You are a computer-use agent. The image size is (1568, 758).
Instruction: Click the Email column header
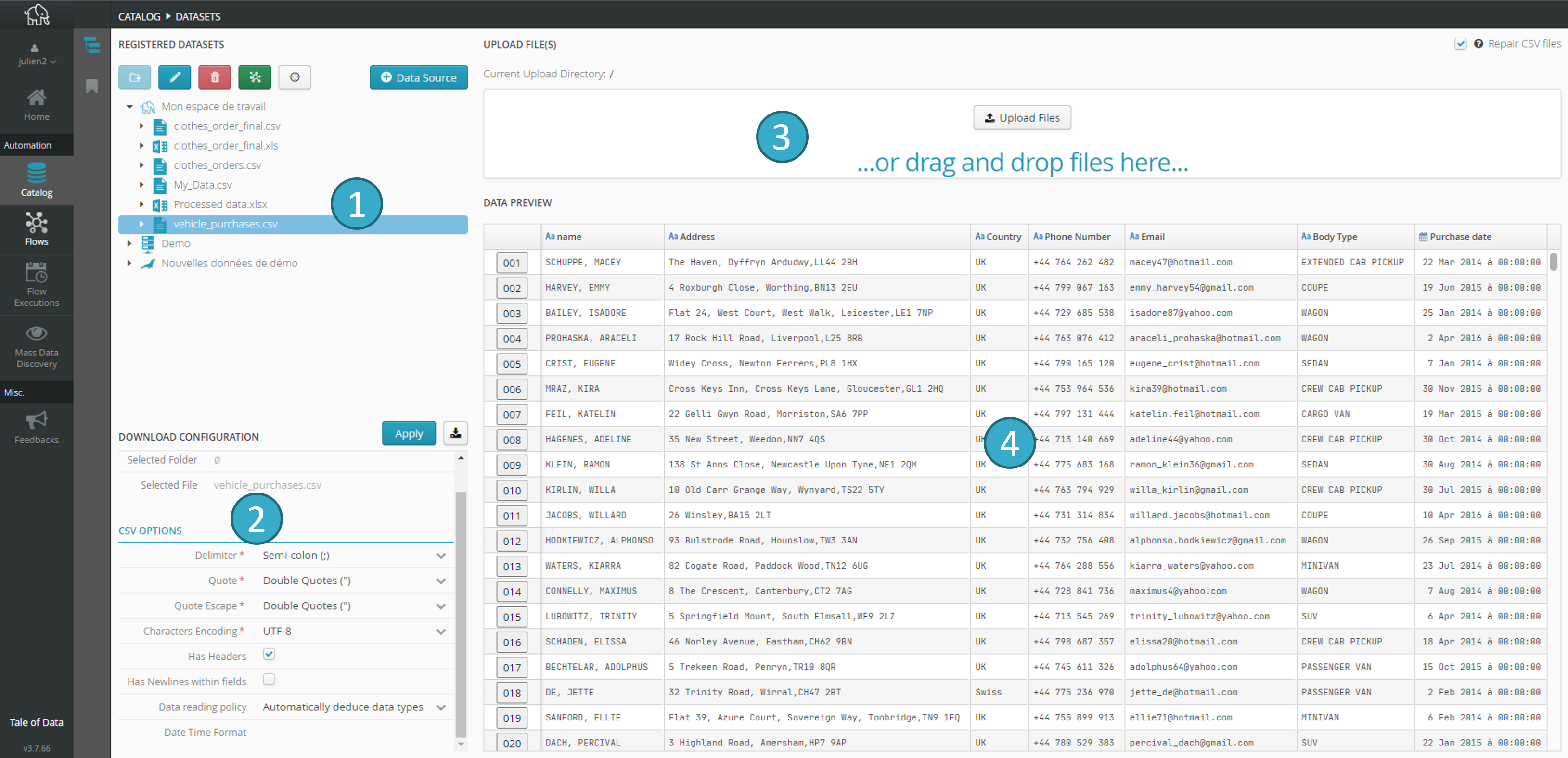click(1211, 237)
